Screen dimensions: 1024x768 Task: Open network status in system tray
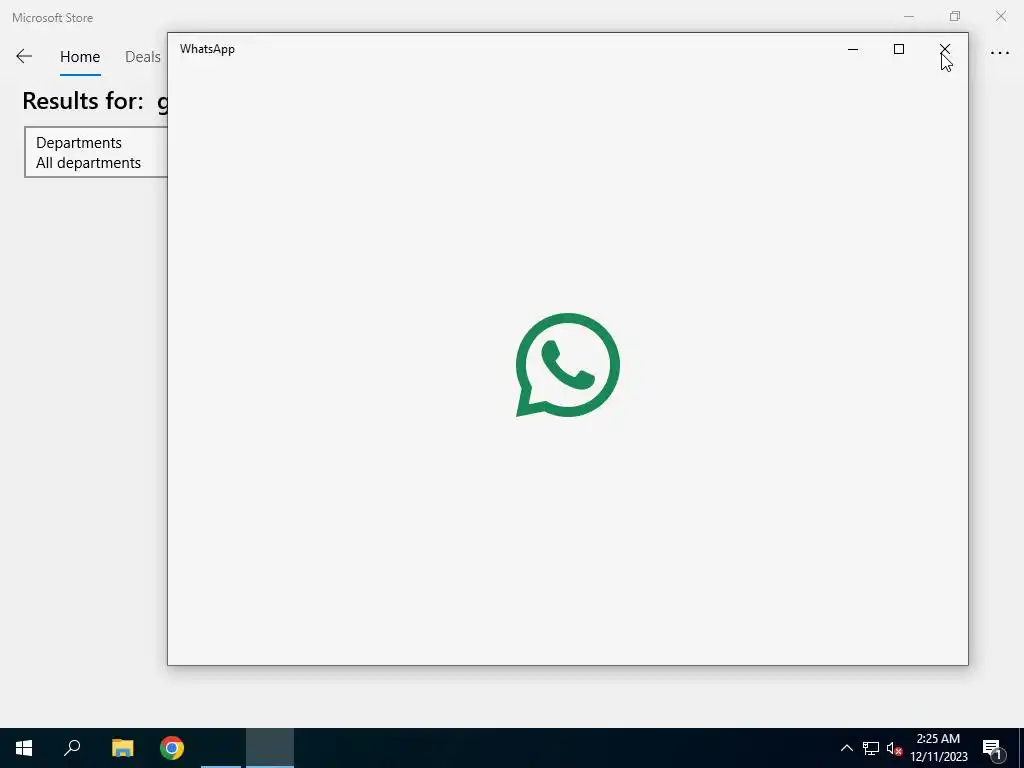[871, 748]
